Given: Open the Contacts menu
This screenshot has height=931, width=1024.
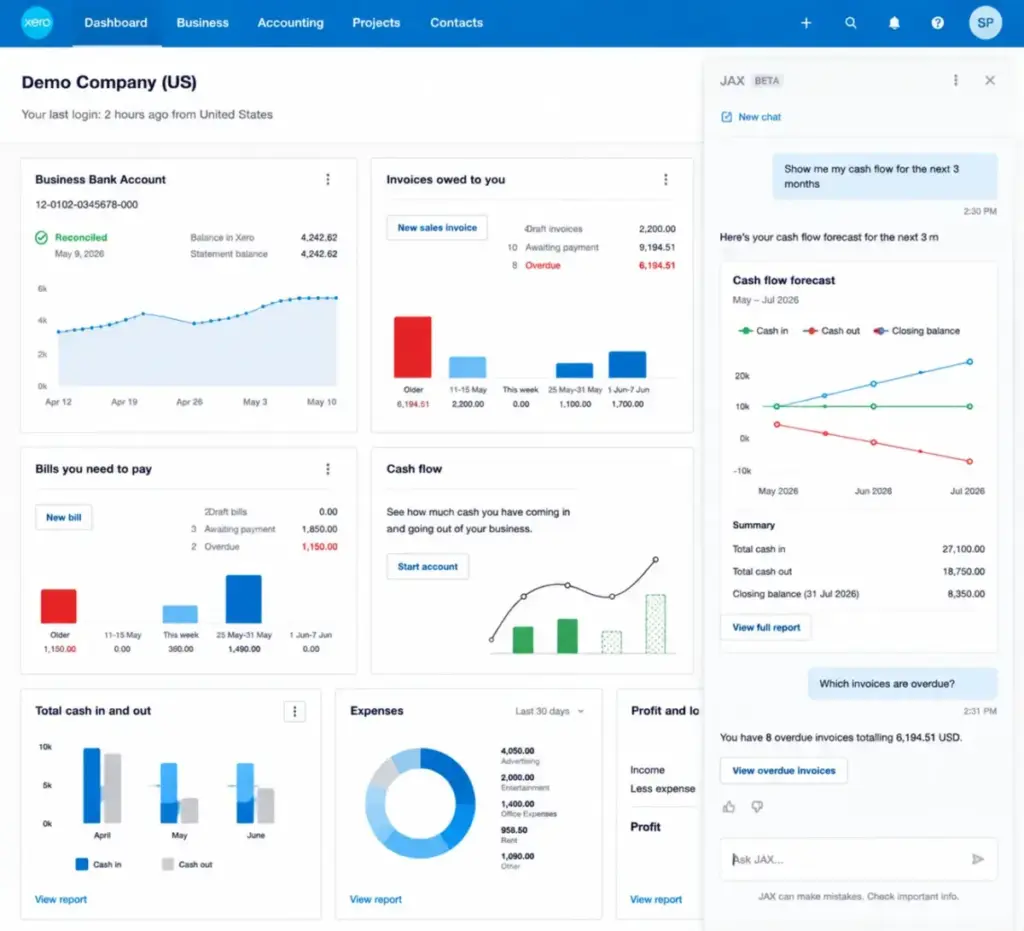Looking at the screenshot, I should click(x=456, y=23).
